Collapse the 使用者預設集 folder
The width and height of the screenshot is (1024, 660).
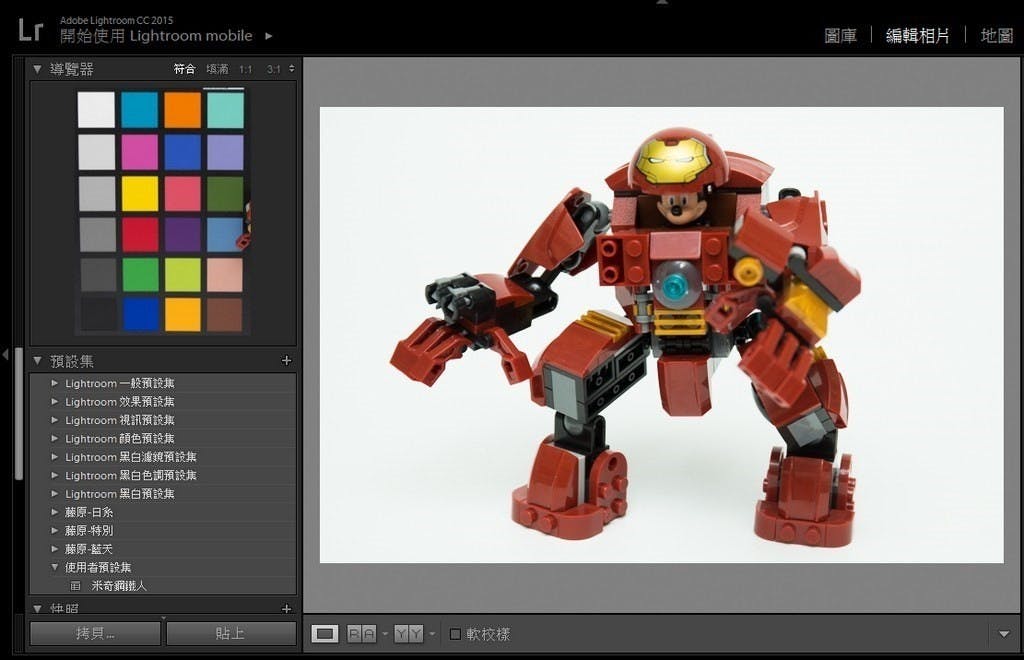[55, 568]
